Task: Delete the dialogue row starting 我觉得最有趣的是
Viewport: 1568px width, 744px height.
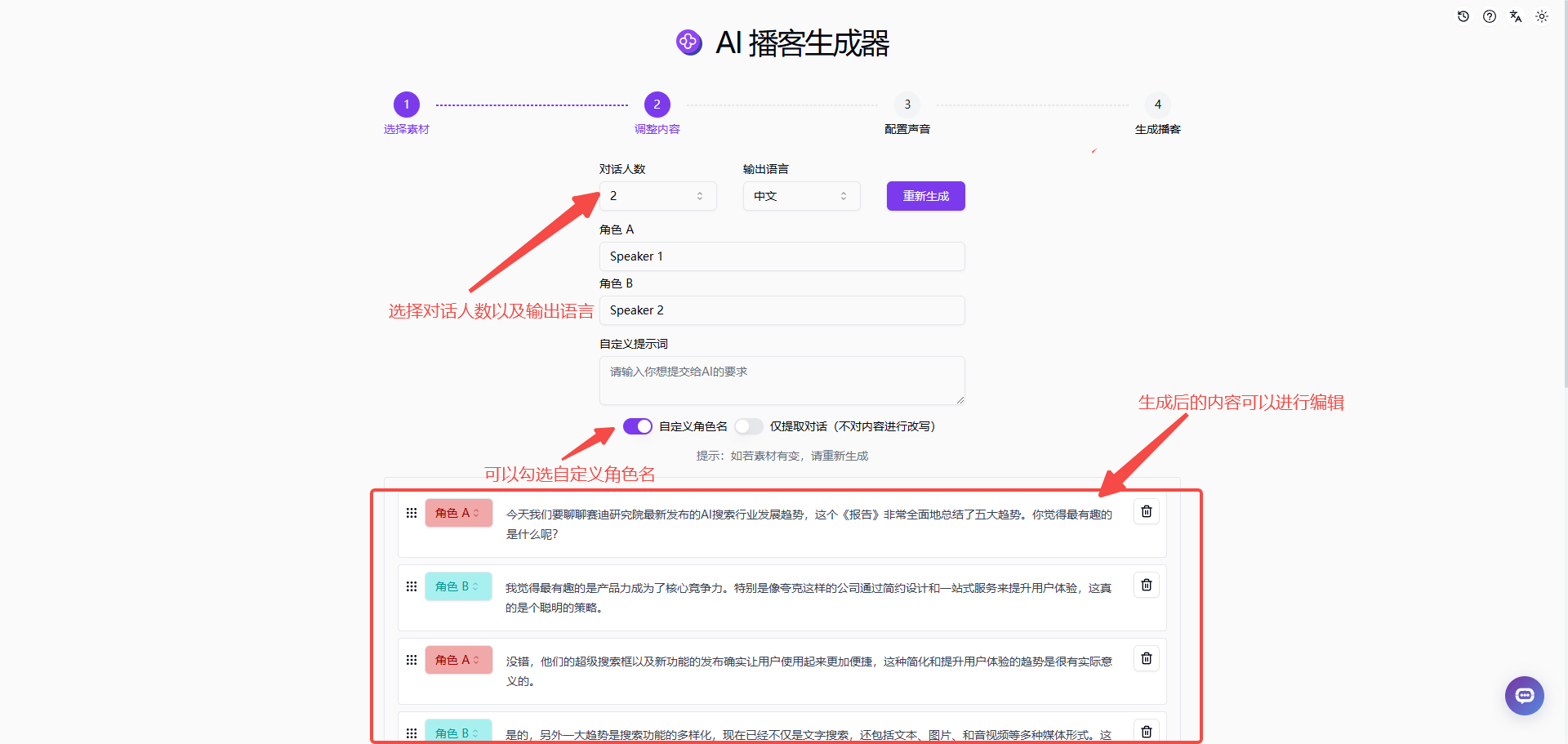Action: 1147,585
